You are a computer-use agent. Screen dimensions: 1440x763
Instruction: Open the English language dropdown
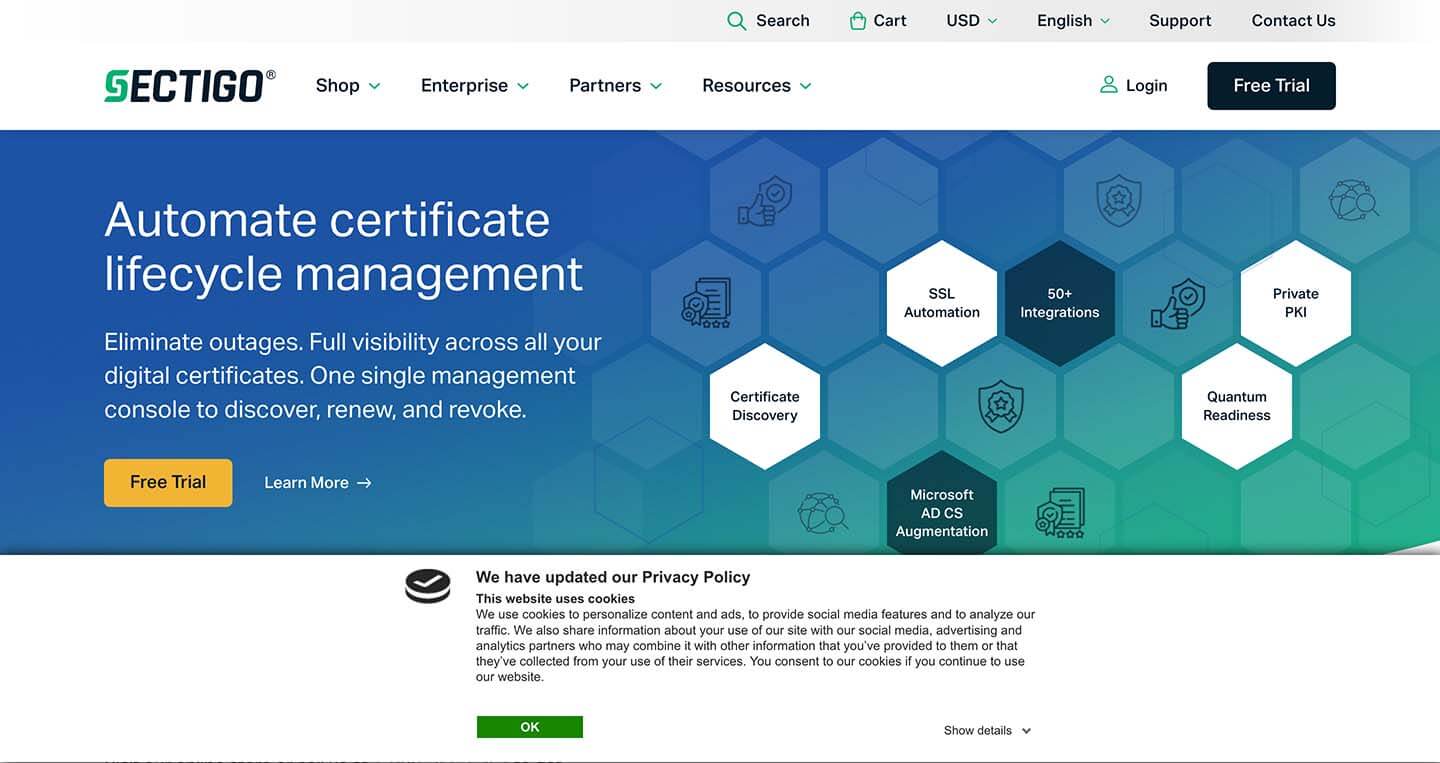(x=1073, y=21)
